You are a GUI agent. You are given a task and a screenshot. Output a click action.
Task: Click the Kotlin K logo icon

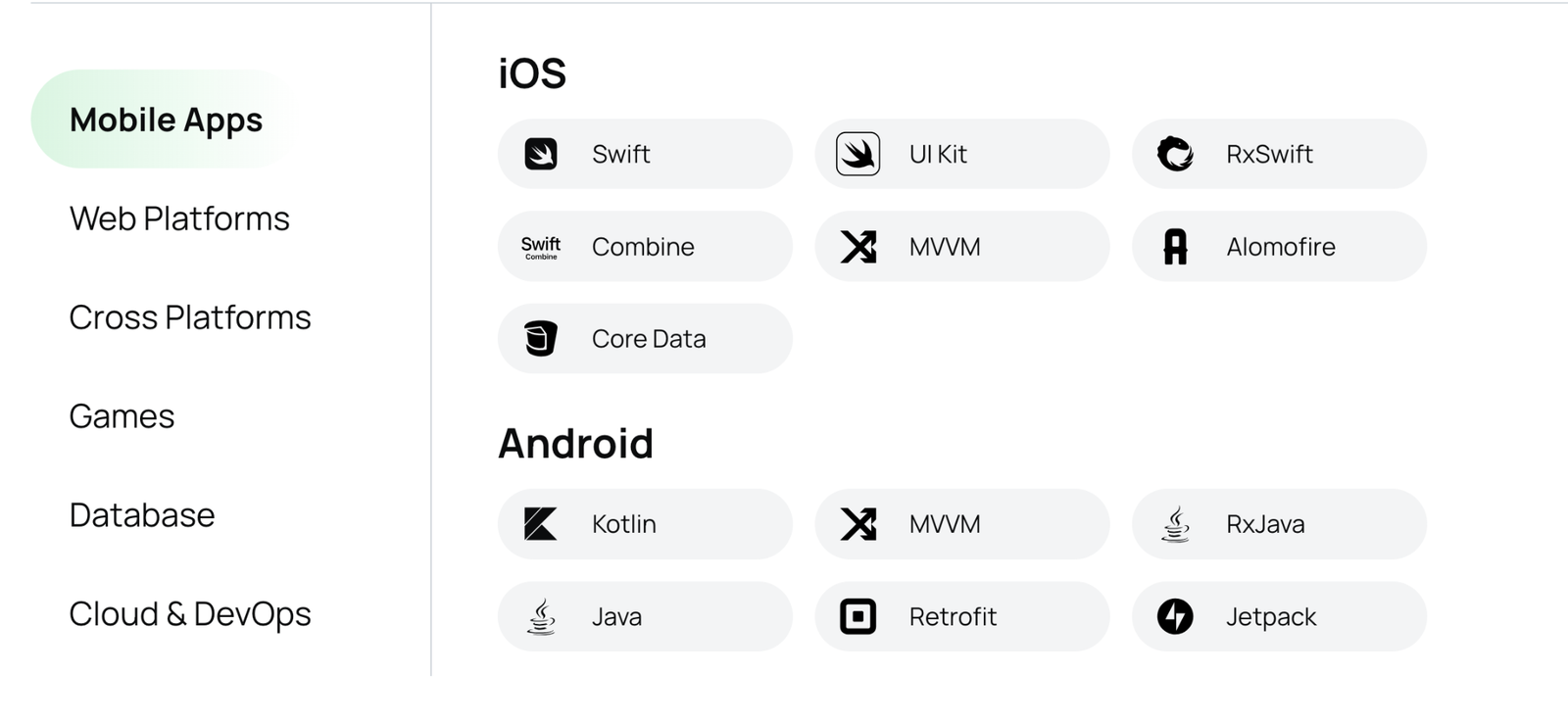[541, 524]
